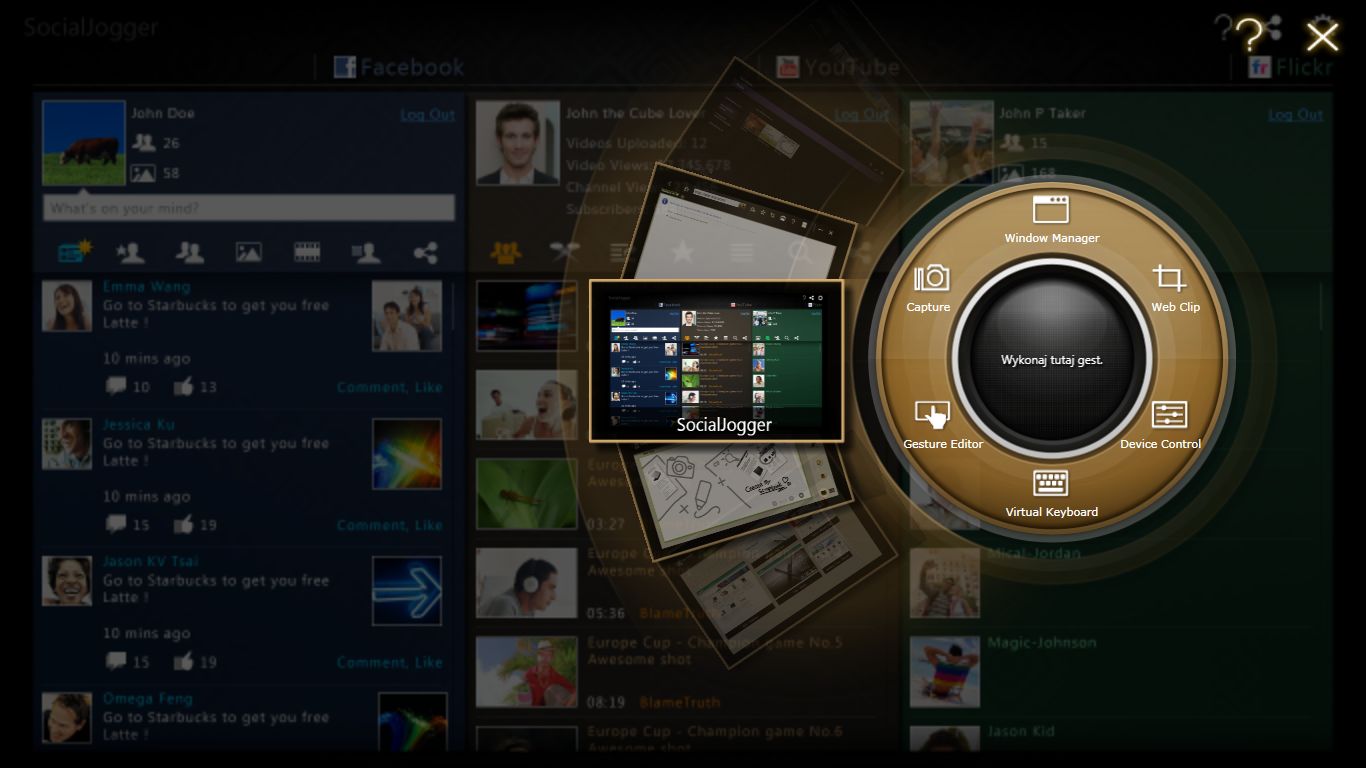Click 'Comment, Like' under Emma Wang's post
The image size is (1366, 768).
pos(389,387)
